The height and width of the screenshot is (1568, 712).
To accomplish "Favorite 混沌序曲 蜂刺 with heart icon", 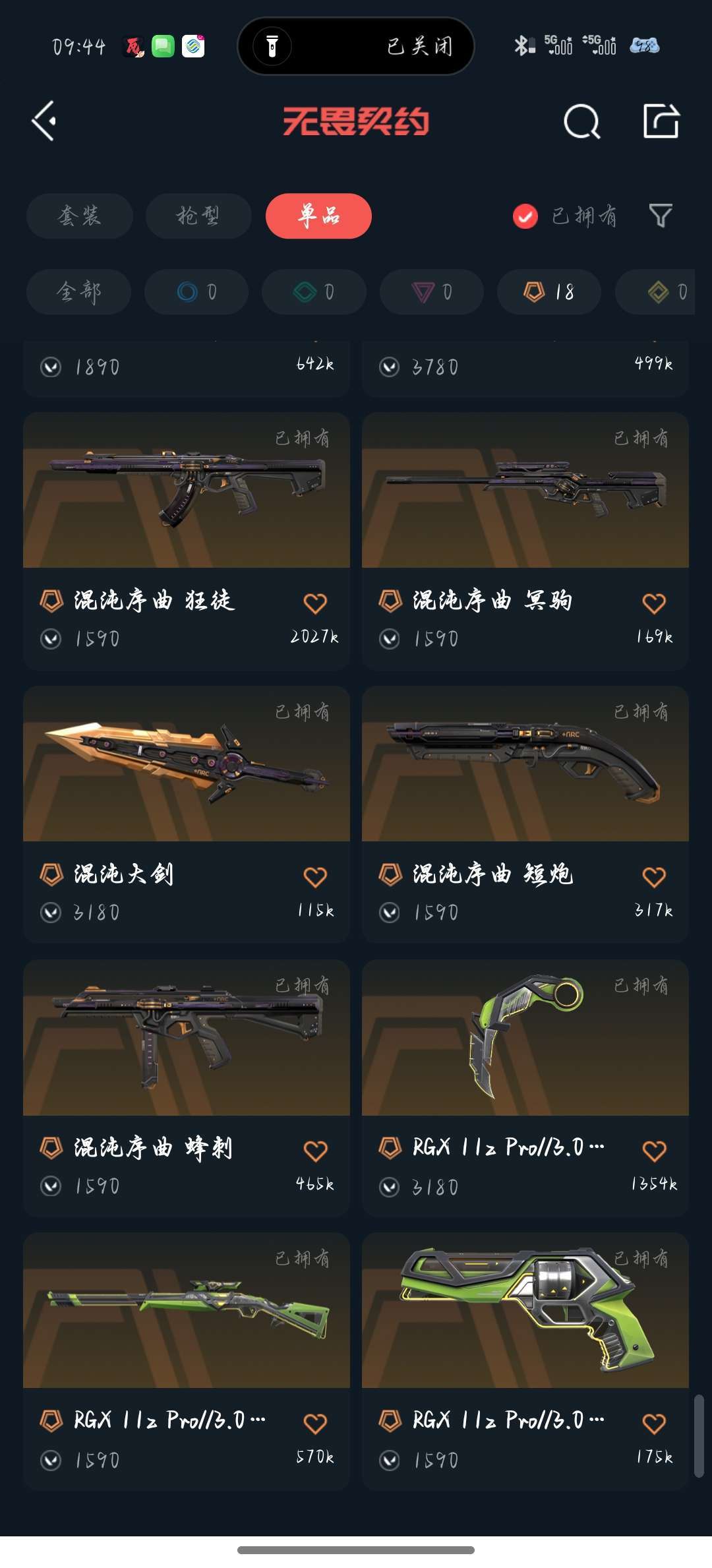I will click(x=315, y=1151).
